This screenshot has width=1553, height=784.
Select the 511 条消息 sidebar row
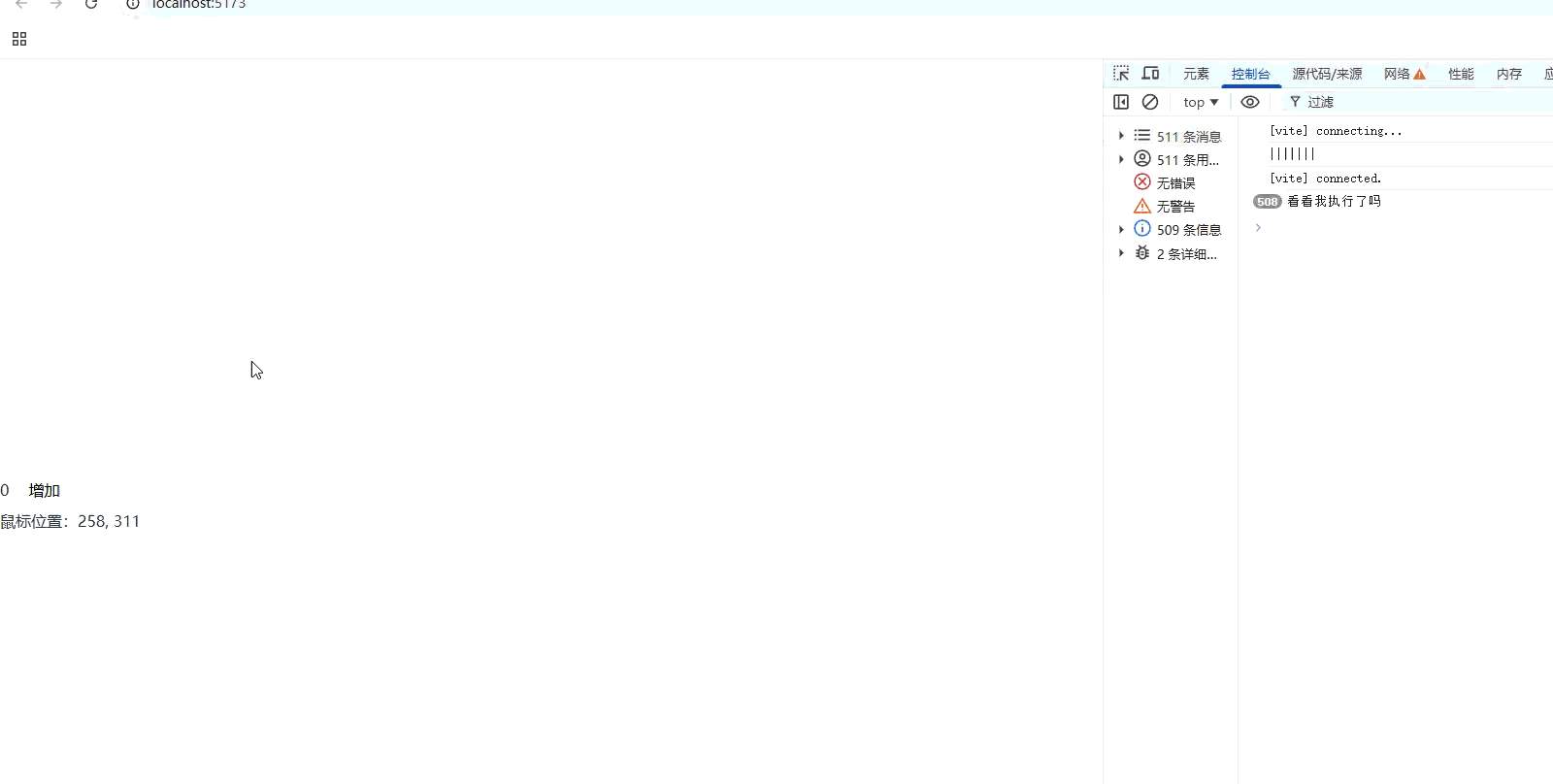pyautogui.click(x=1171, y=136)
